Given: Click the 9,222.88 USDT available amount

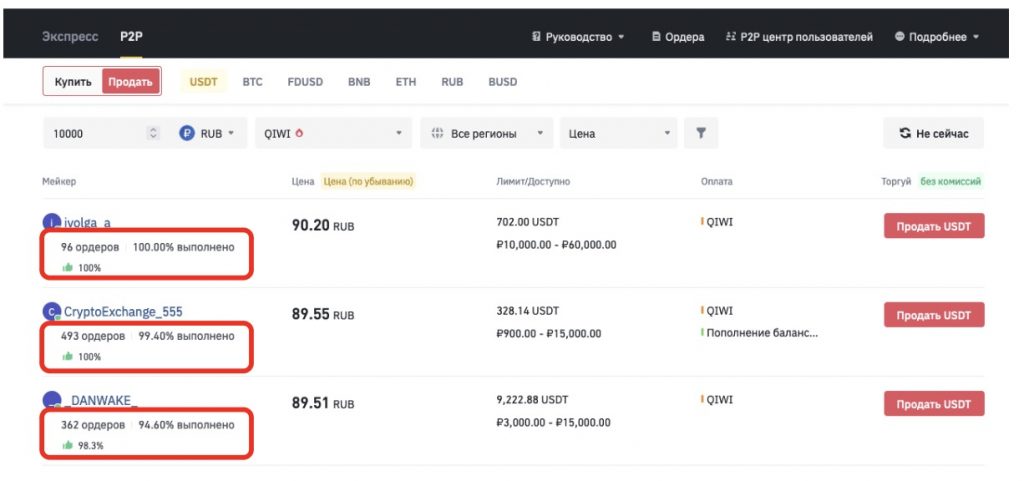Looking at the screenshot, I should pyautogui.click(x=534, y=399).
